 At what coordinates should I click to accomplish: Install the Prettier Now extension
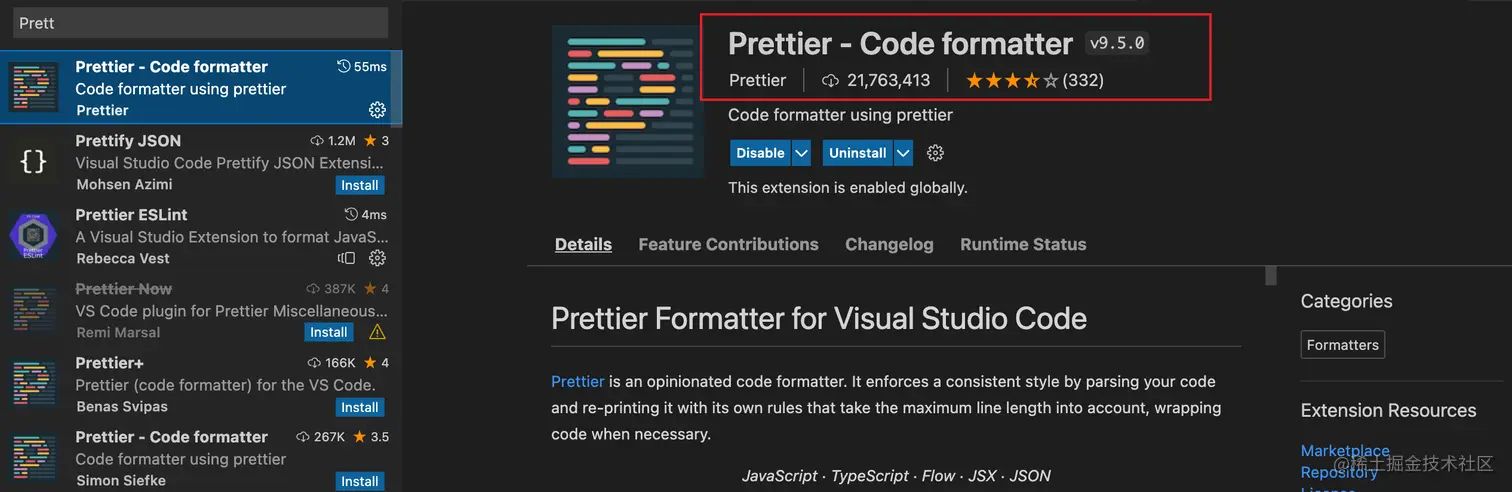[329, 332]
